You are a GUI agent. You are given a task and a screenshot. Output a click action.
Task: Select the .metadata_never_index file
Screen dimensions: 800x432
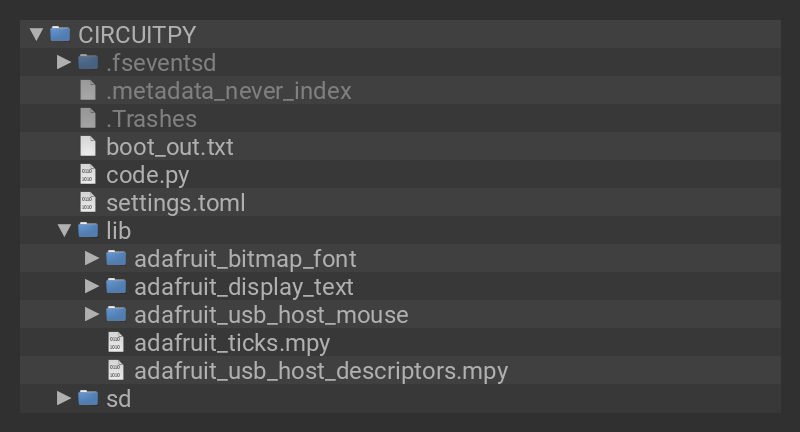tap(228, 91)
